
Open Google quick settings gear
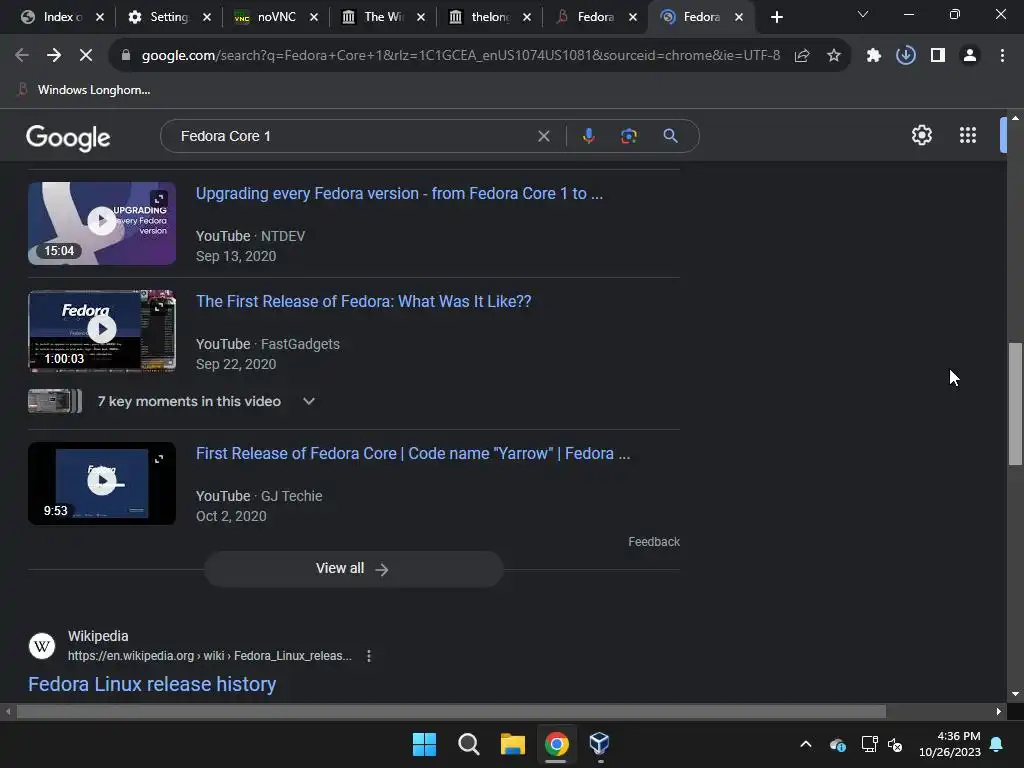(x=921, y=135)
